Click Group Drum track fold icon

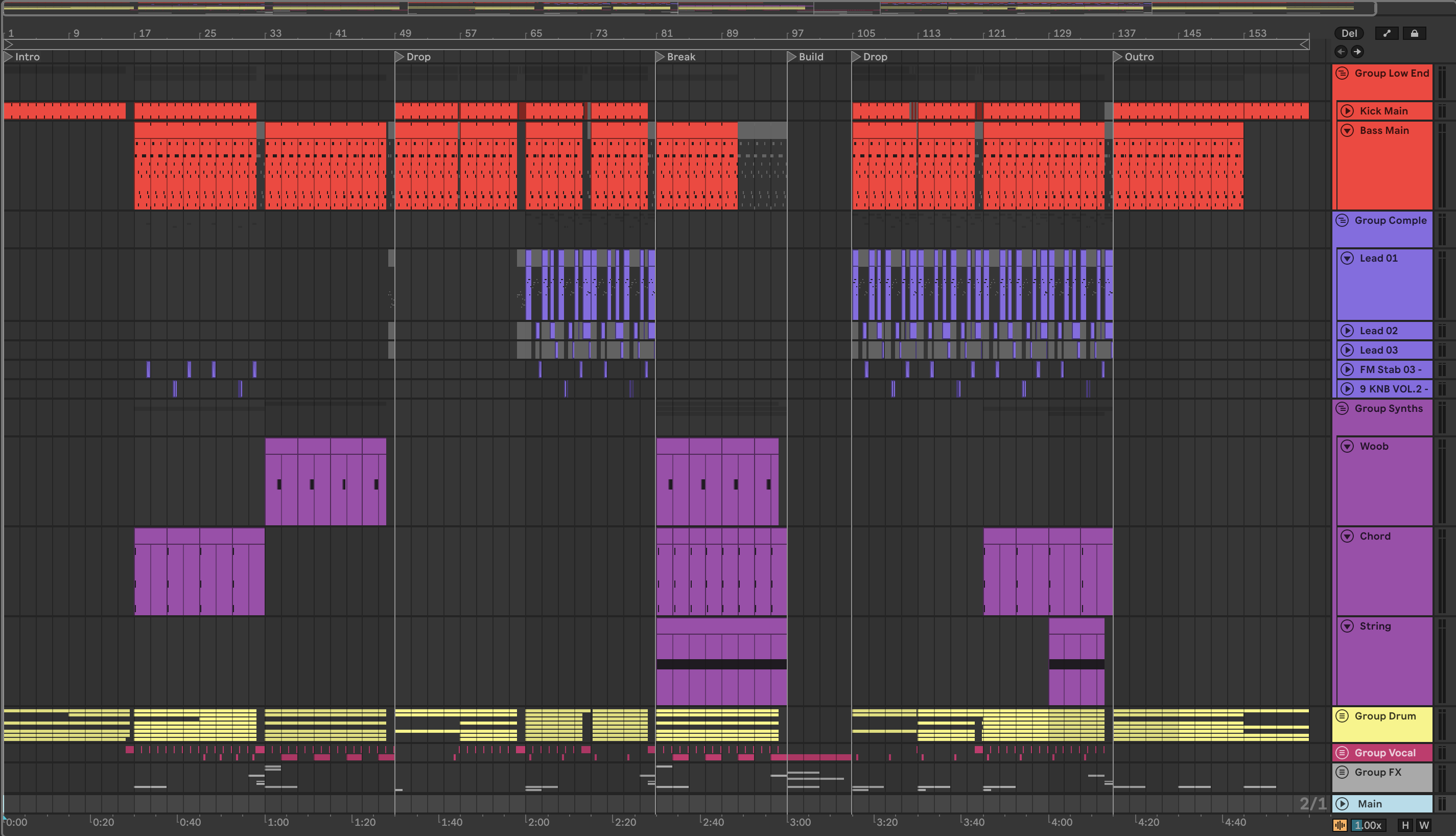1343,716
